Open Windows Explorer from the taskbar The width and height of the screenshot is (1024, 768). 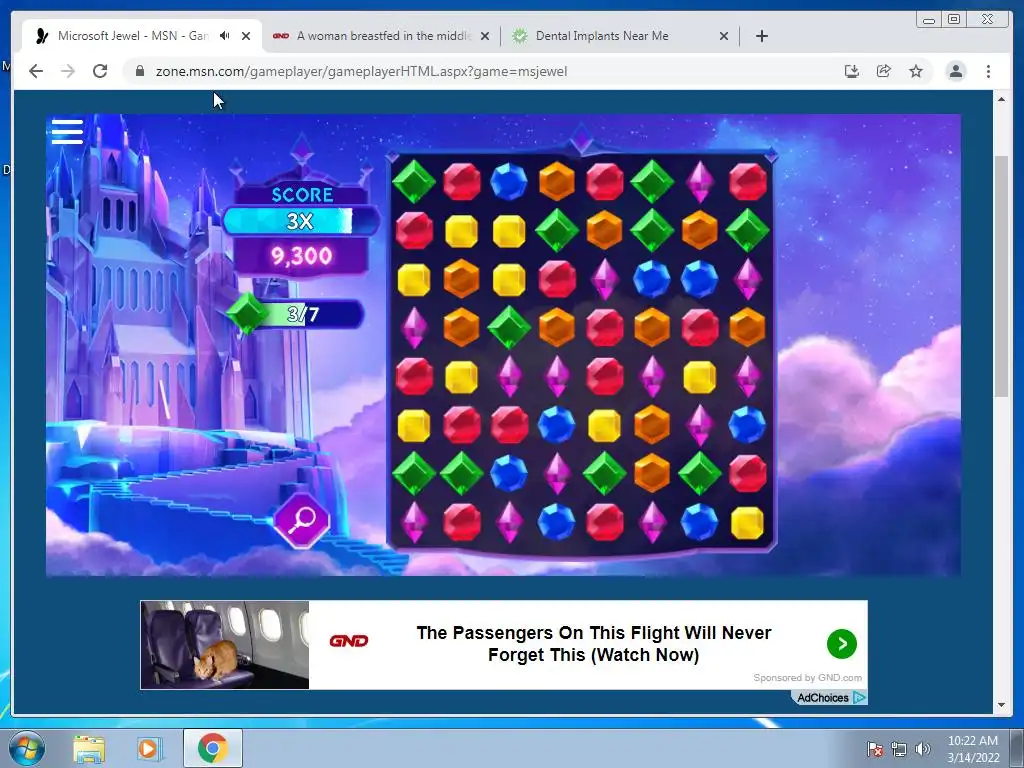(x=89, y=749)
